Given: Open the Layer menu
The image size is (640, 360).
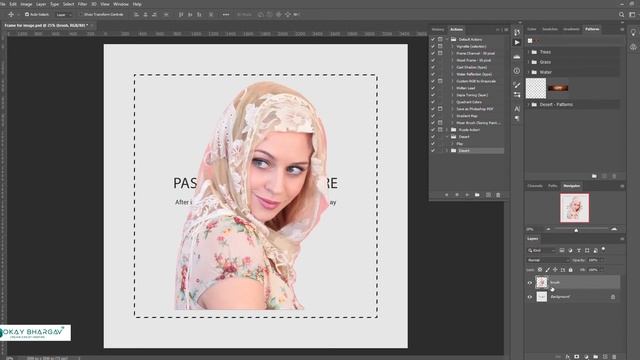Looking at the screenshot, I should pos(41,4).
